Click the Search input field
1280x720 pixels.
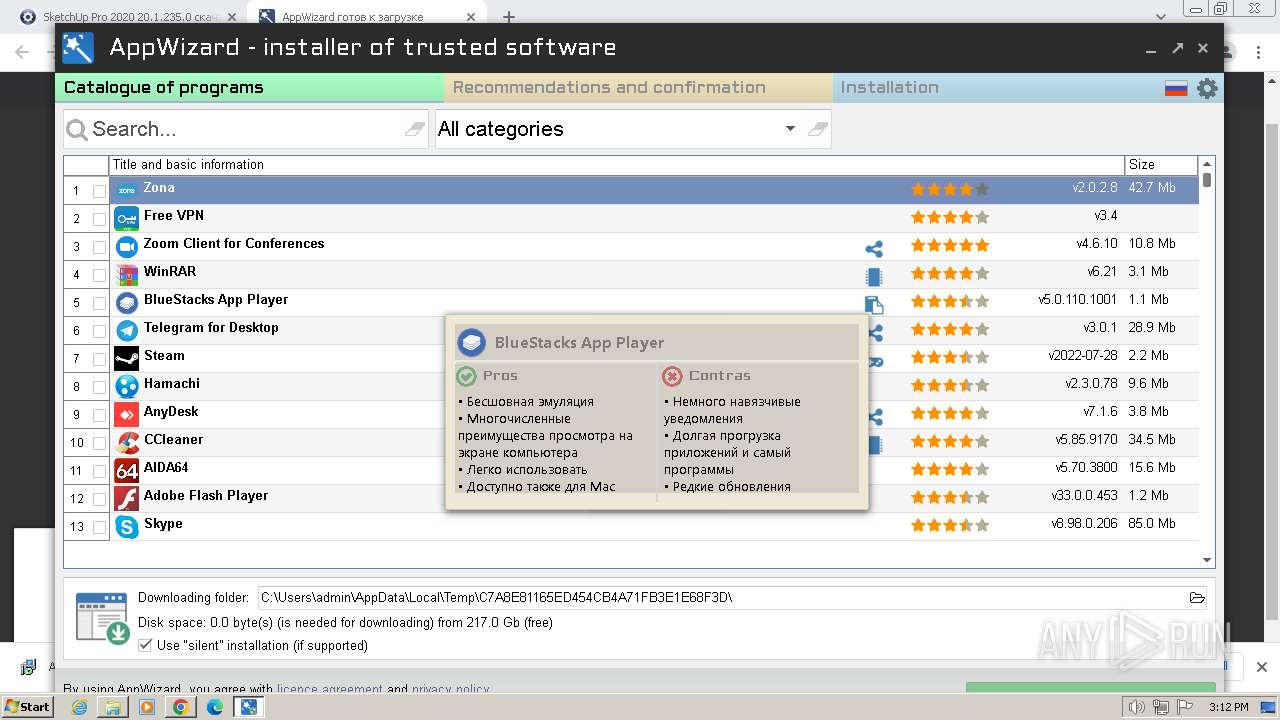pos(246,129)
